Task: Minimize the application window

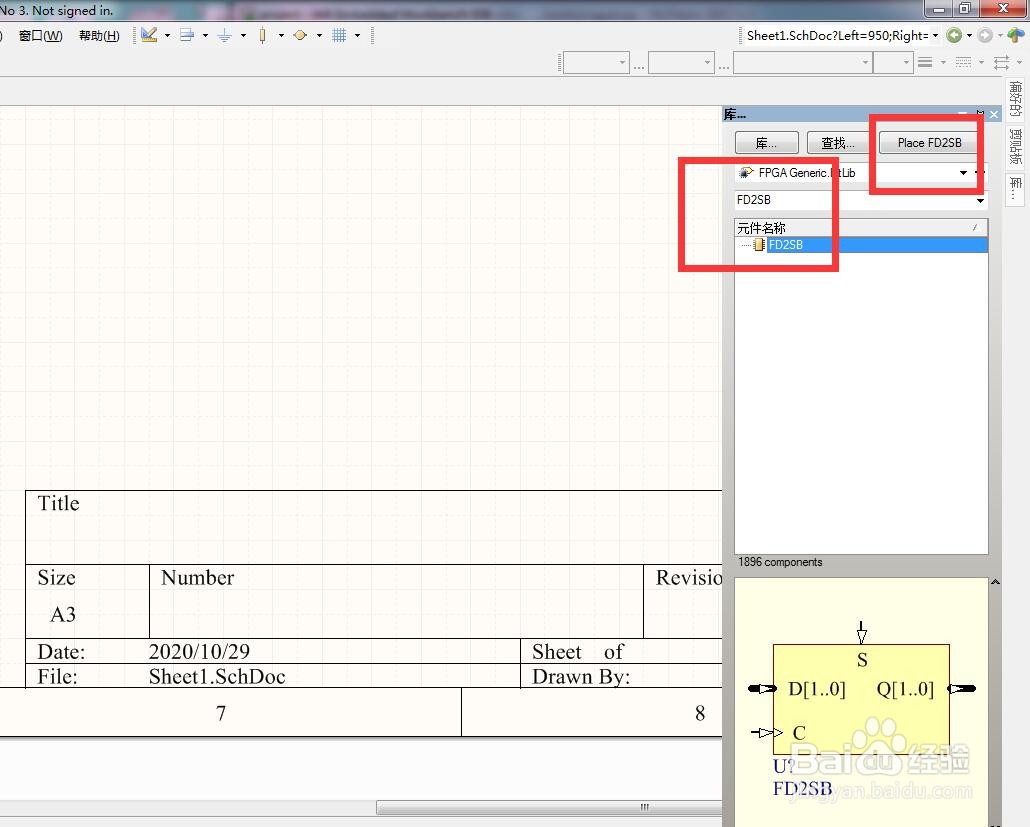Action: tap(939, 8)
